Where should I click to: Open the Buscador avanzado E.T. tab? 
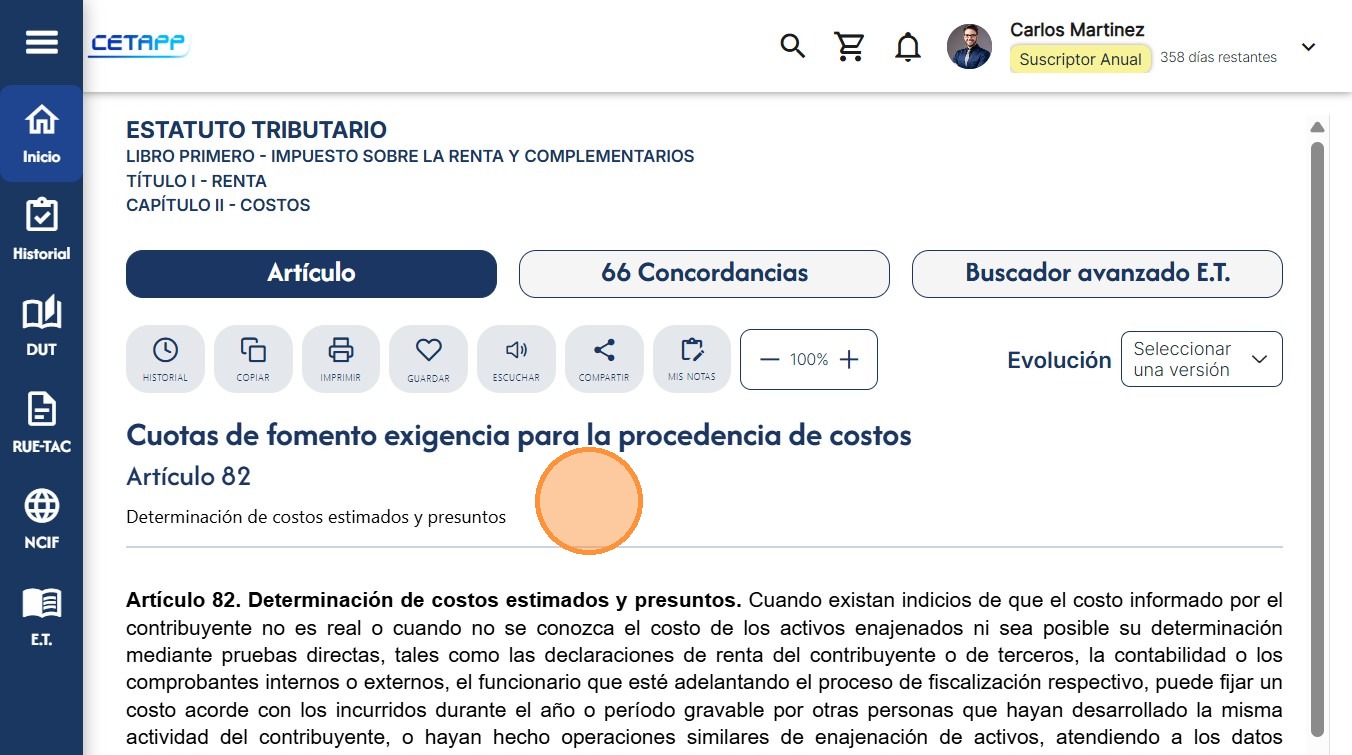[1097, 274]
